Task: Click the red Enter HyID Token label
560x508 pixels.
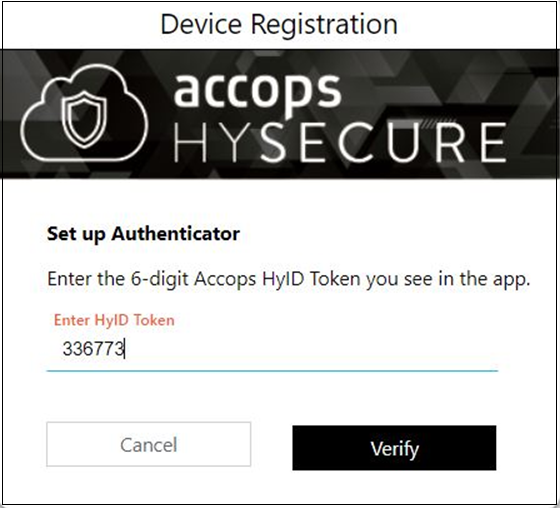Action: (114, 320)
